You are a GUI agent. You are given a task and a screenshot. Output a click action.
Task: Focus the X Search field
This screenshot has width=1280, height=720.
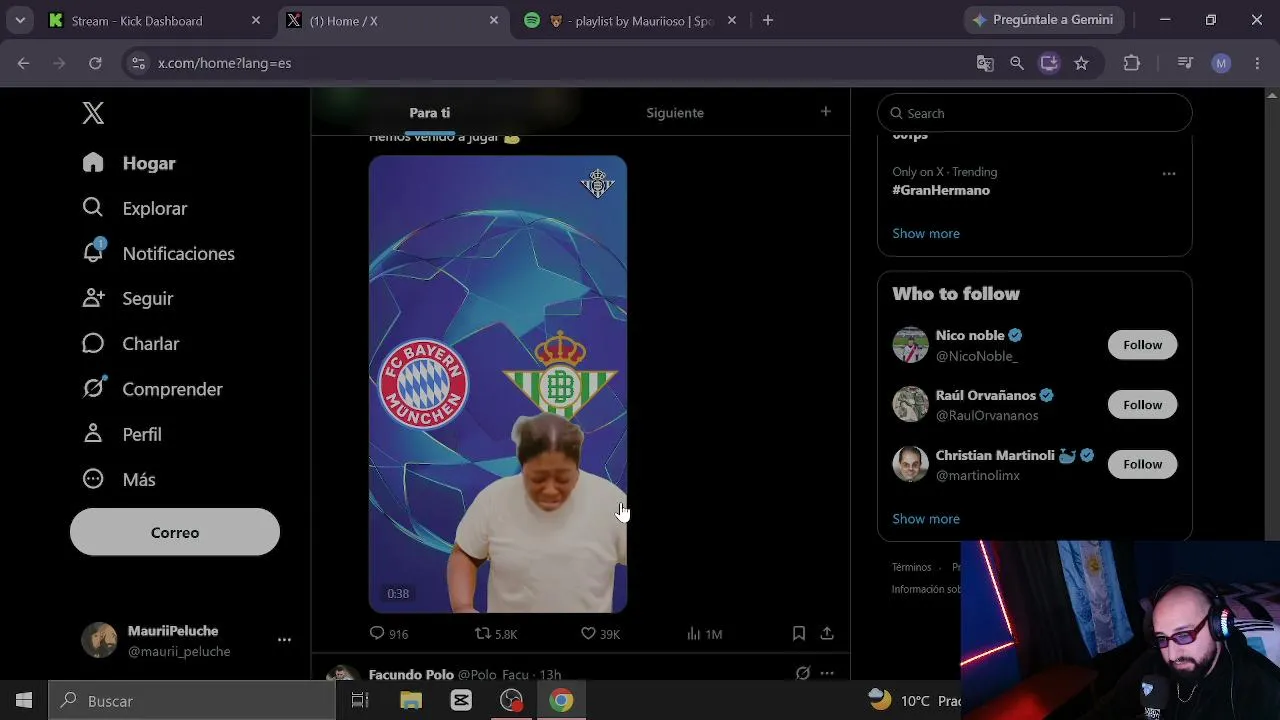1035,113
